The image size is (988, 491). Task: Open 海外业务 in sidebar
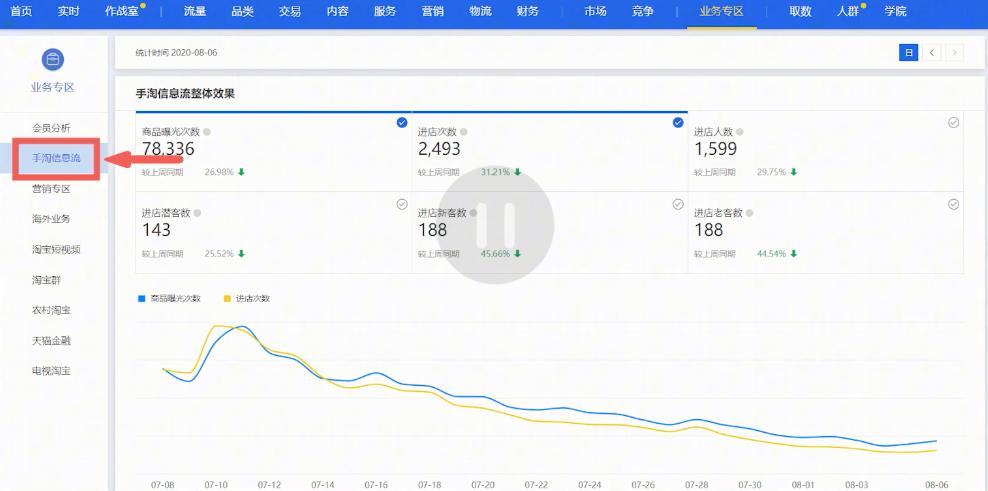coord(52,219)
